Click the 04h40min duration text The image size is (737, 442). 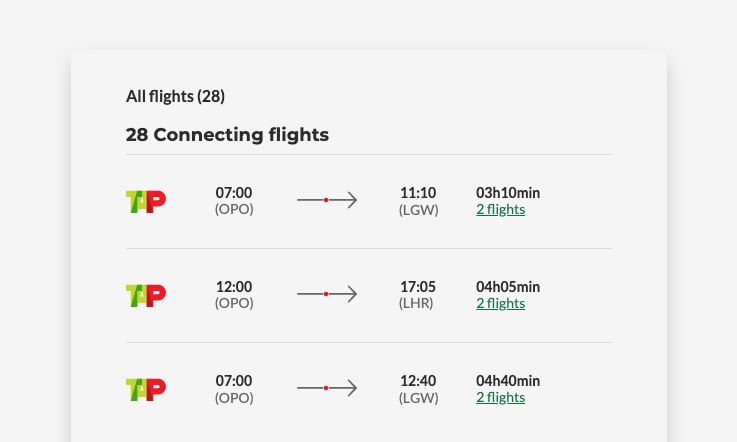click(508, 381)
